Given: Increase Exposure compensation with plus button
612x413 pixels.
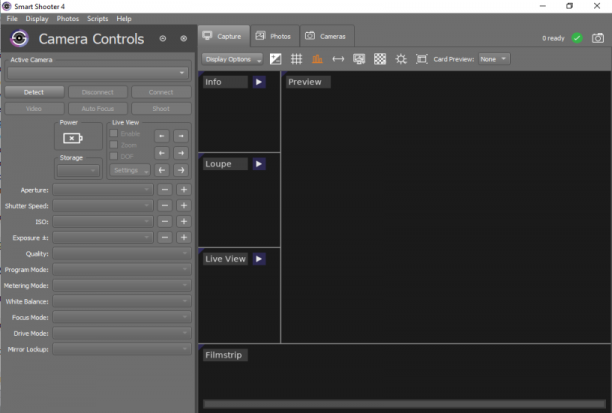Looking at the screenshot, I should (184, 237).
